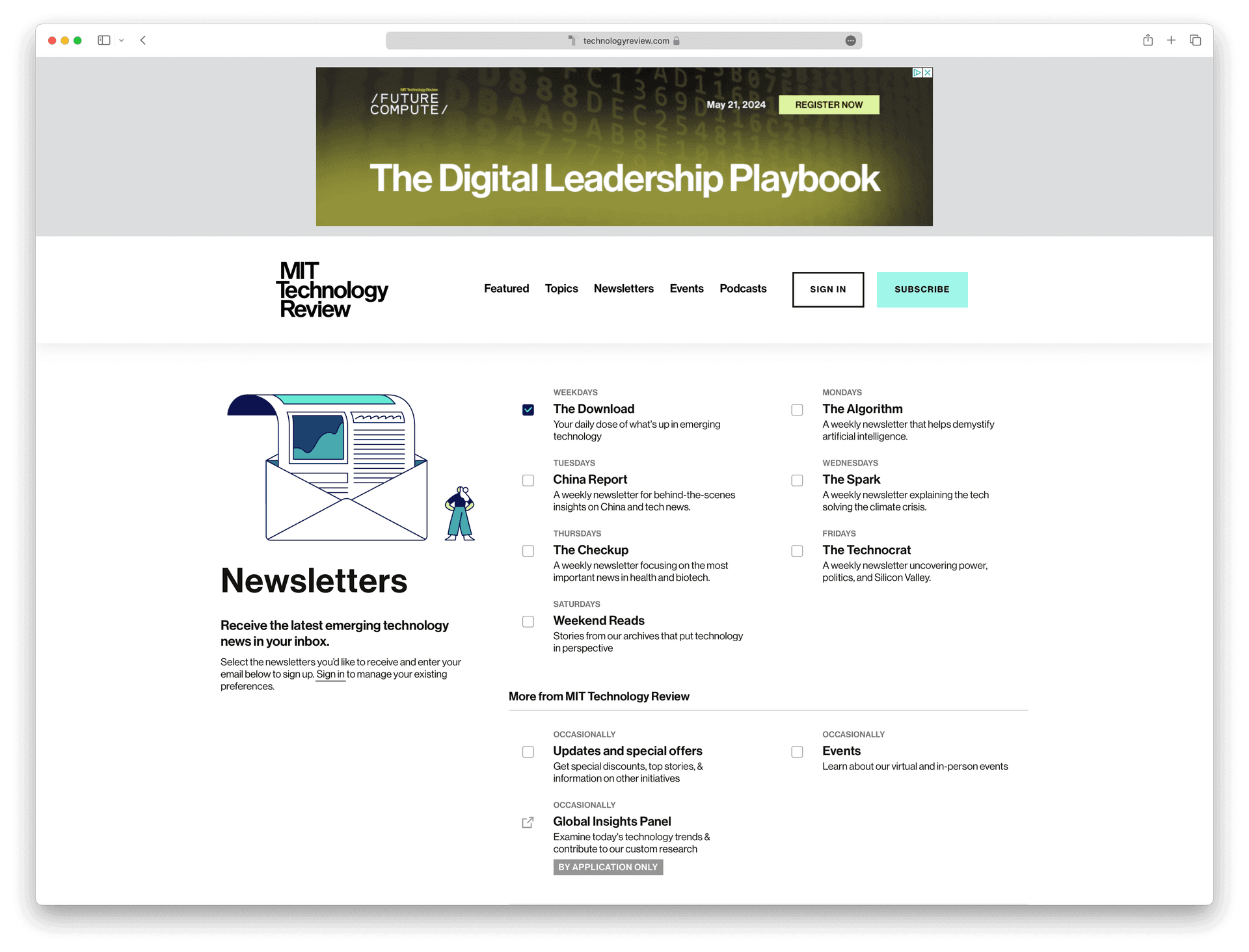Check the Events newsletter checkbox

(x=797, y=752)
